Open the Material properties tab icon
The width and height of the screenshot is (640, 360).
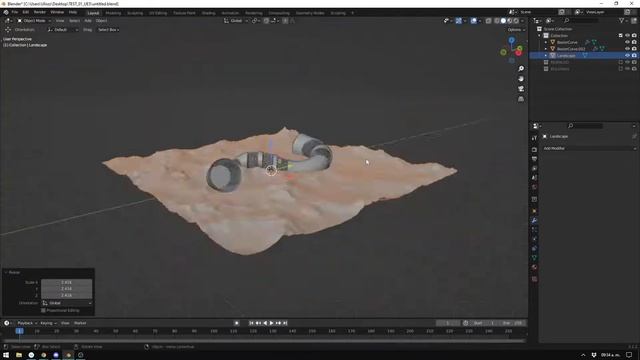point(534,267)
